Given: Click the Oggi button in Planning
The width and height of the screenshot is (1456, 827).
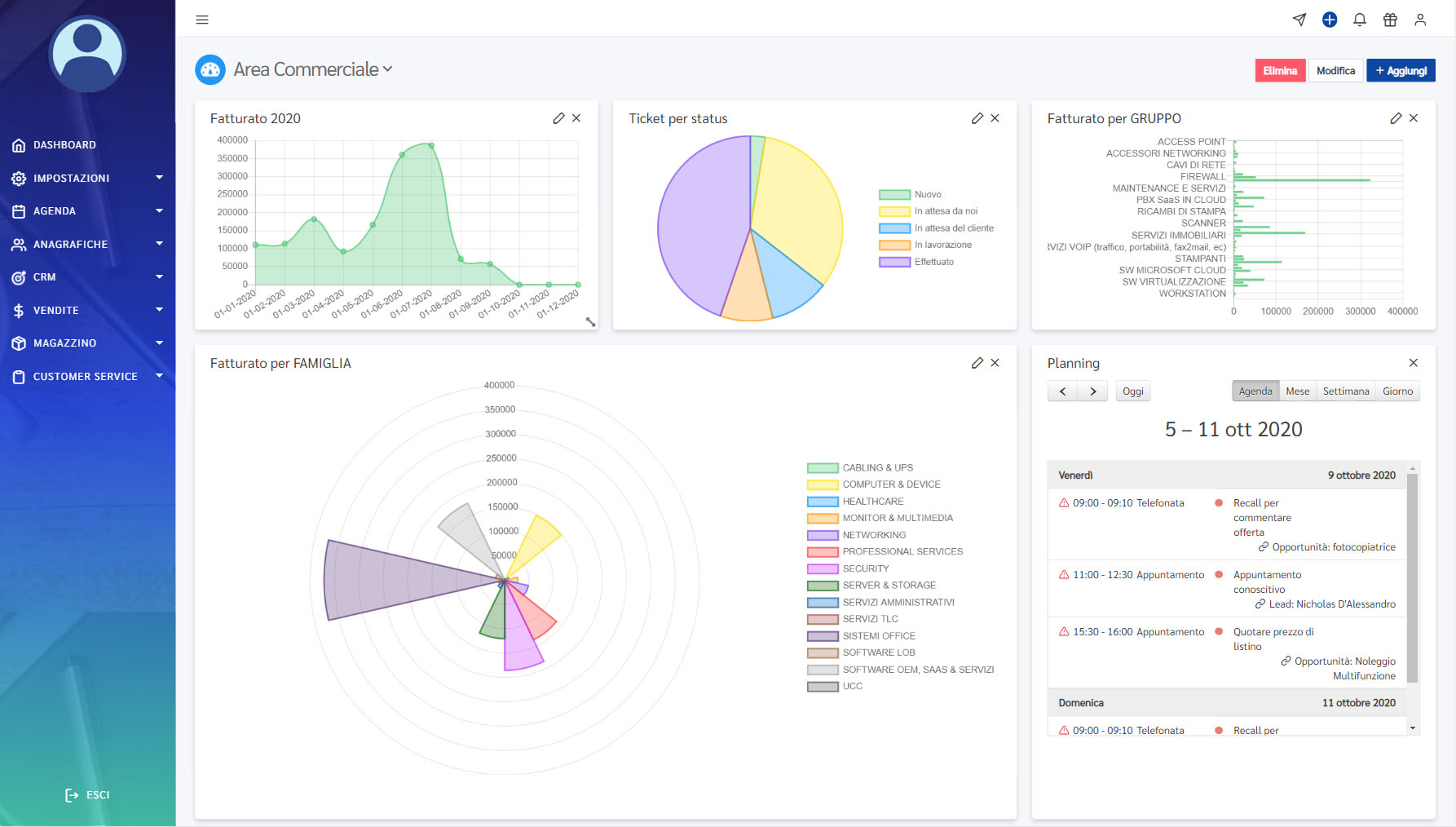Looking at the screenshot, I should 1132,391.
